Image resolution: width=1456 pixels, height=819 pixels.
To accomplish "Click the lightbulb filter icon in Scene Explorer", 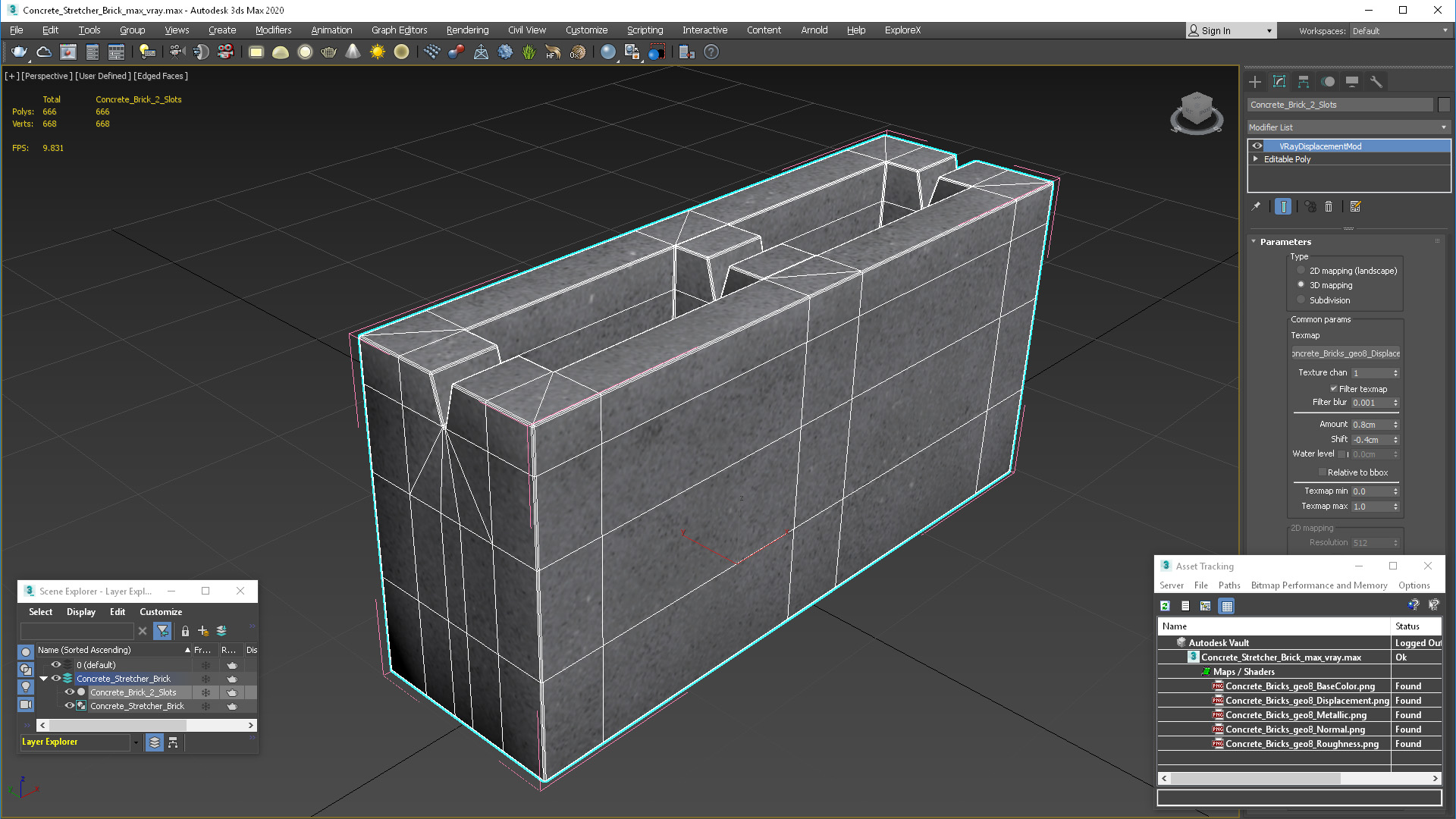I will coord(26,687).
